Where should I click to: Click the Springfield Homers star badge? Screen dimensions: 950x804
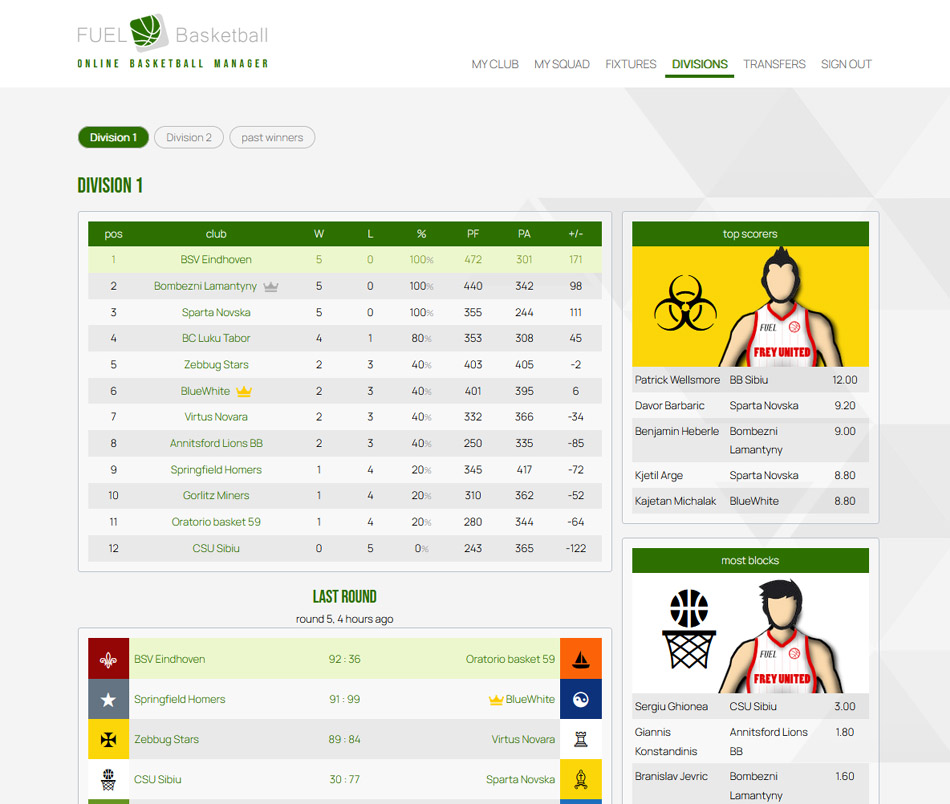108,698
